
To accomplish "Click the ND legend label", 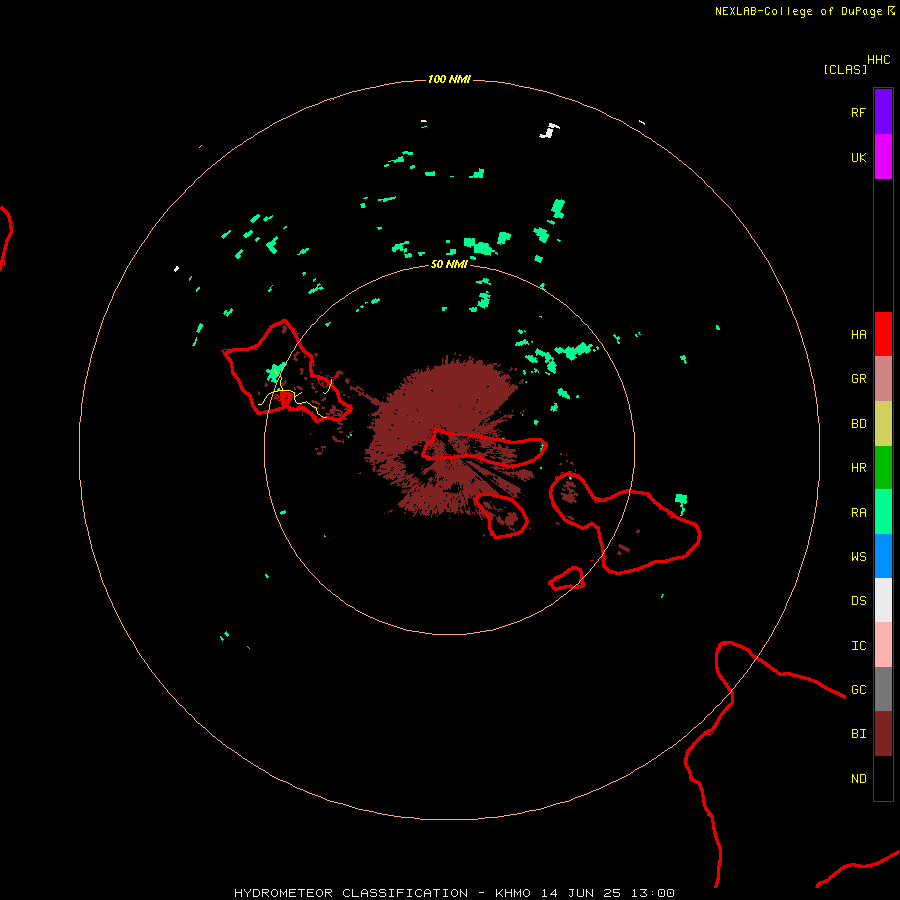I will point(858,779).
